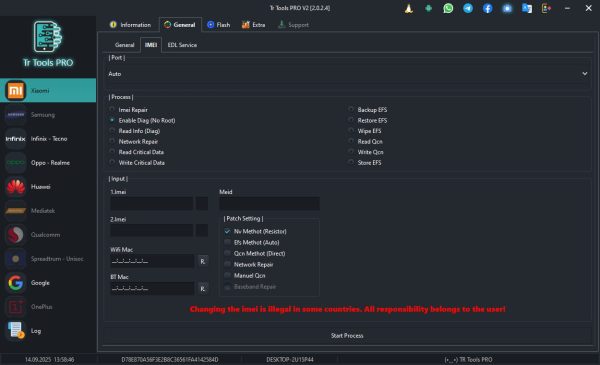Click the 'TR Tools PRO' status bar text
The image size is (600, 365).
click(x=468, y=359)
